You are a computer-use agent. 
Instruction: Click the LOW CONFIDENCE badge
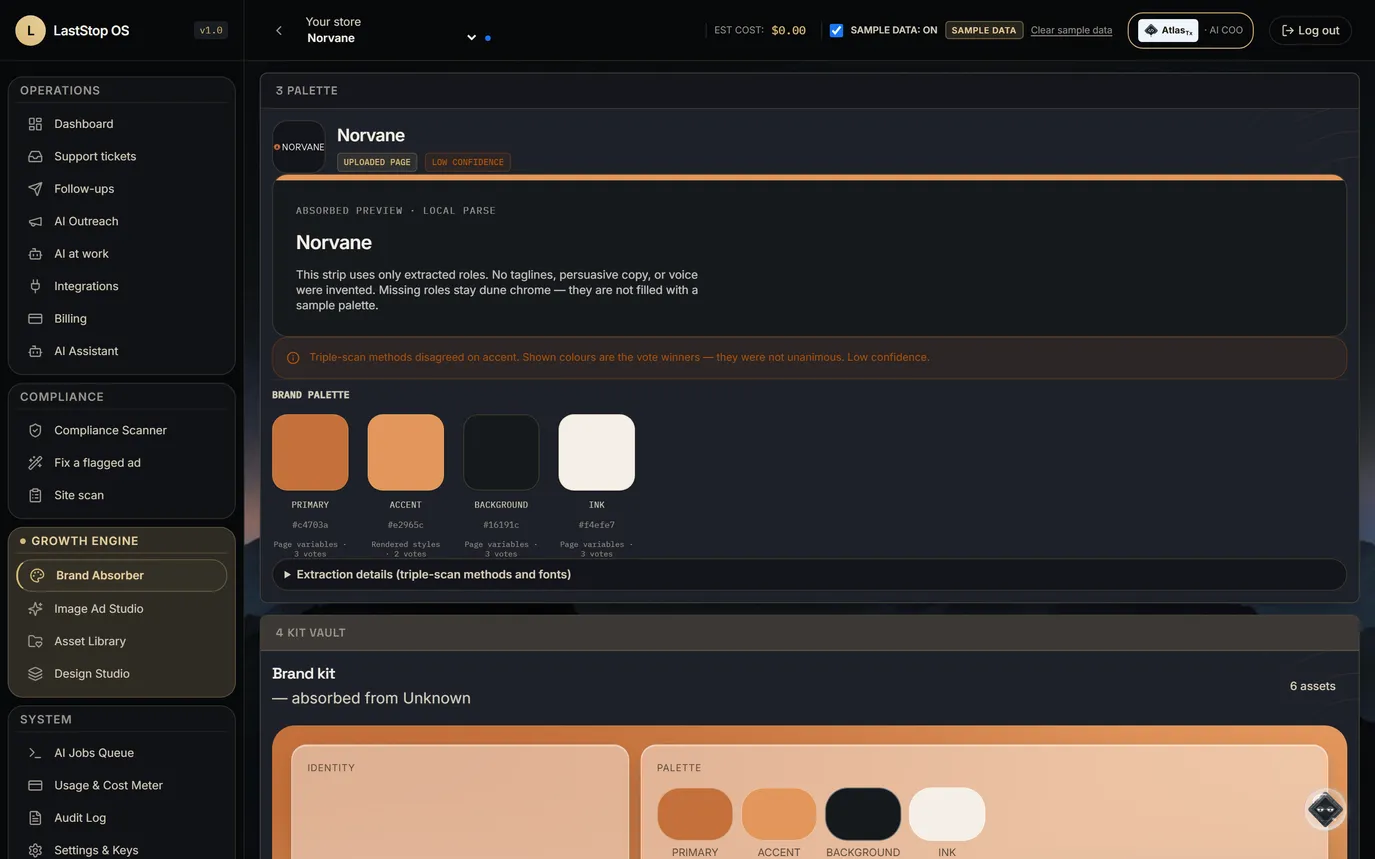pyautogui.click(x=468, y=162)
